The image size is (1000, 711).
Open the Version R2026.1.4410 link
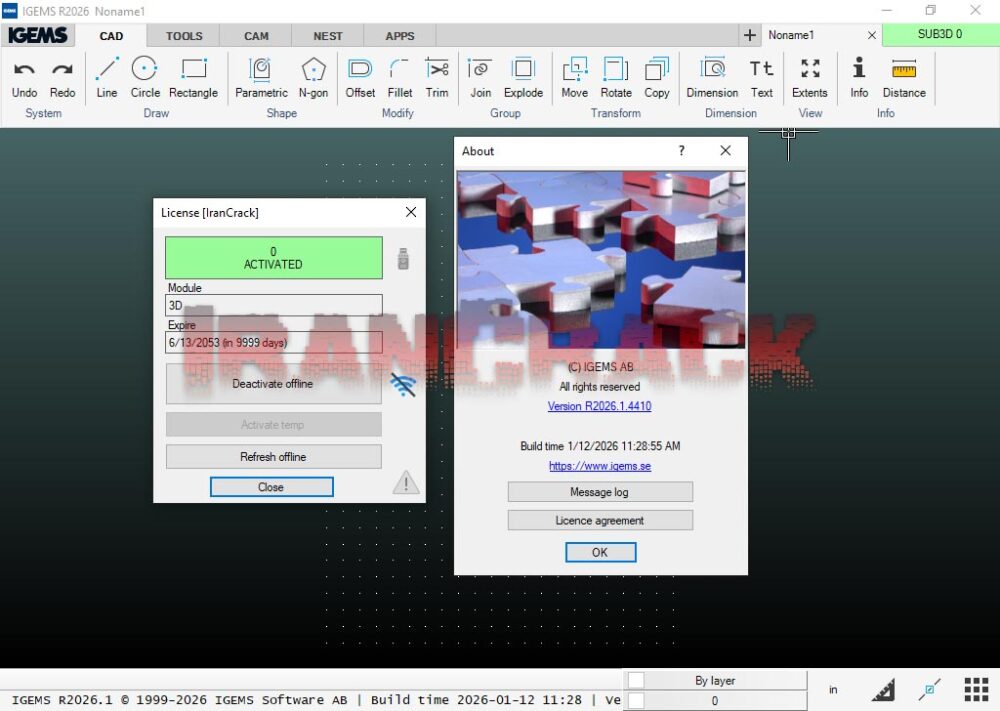click(x=599, y=406)
